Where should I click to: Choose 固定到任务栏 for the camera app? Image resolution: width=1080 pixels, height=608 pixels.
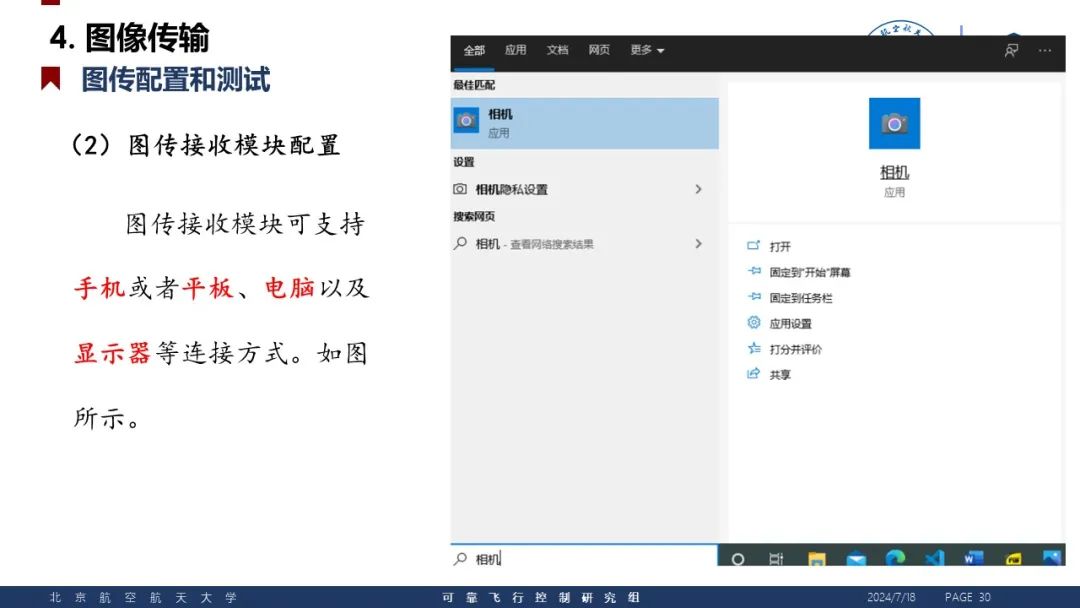pos(800,298)
